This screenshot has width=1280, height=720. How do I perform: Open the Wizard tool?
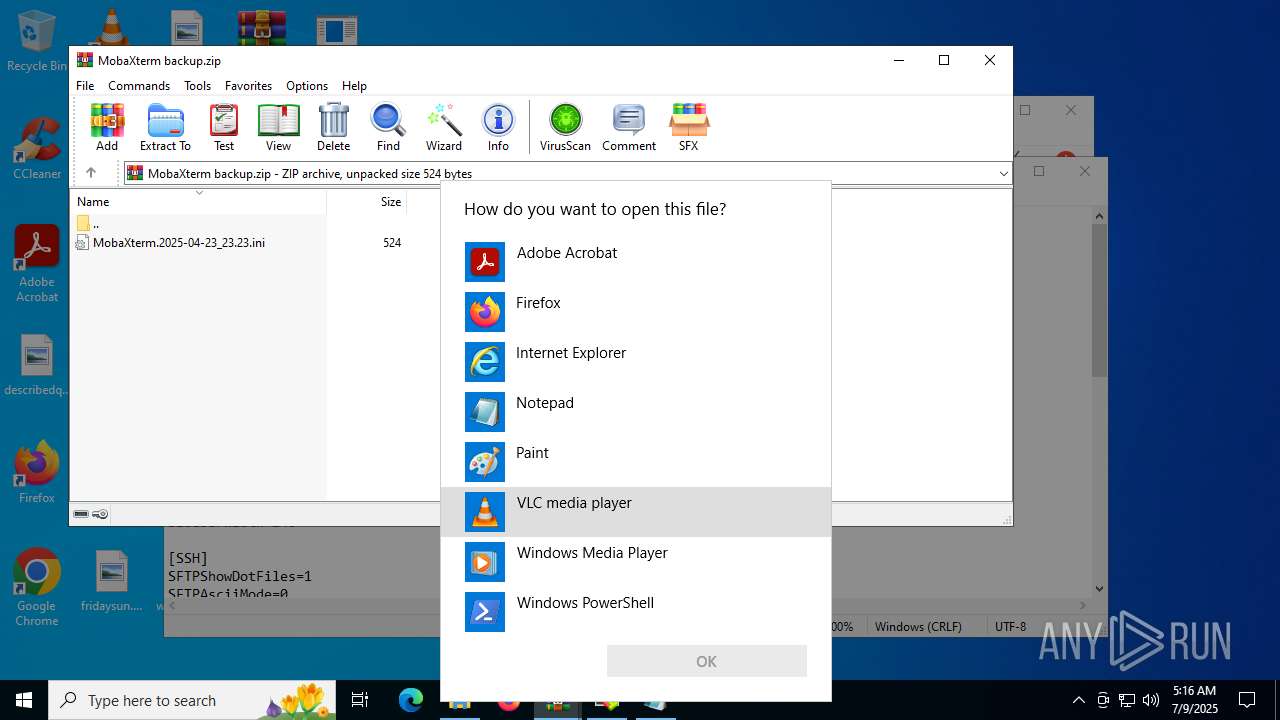coord(444,127)
